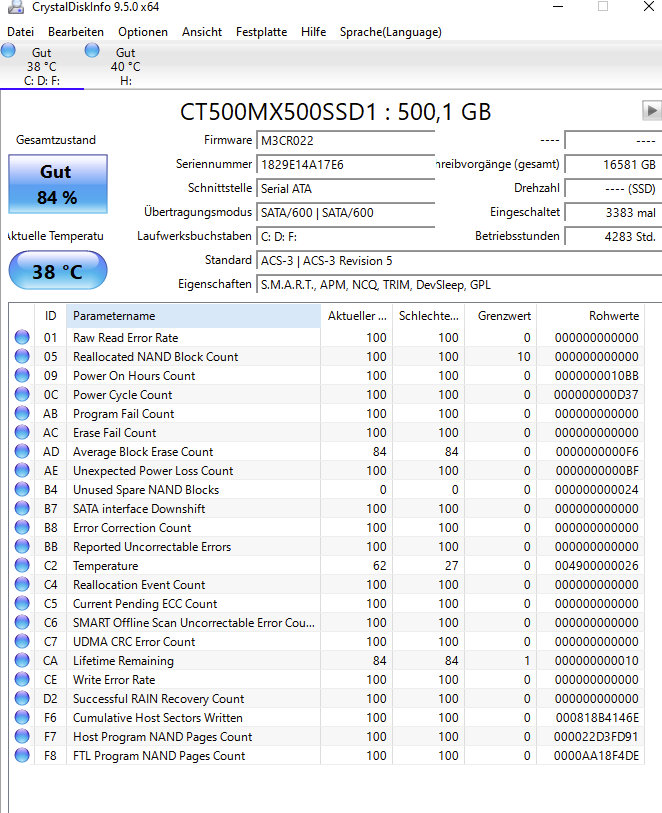The height and width of the screenshot is (813, 662).
Task: Click raw value 0000000010BB
Action: 596,375
